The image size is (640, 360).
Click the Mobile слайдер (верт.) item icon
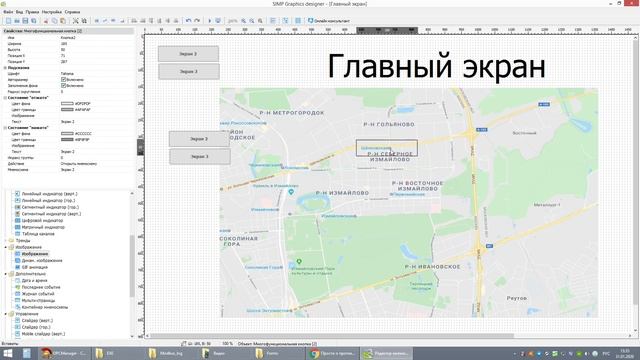point(18,334)
